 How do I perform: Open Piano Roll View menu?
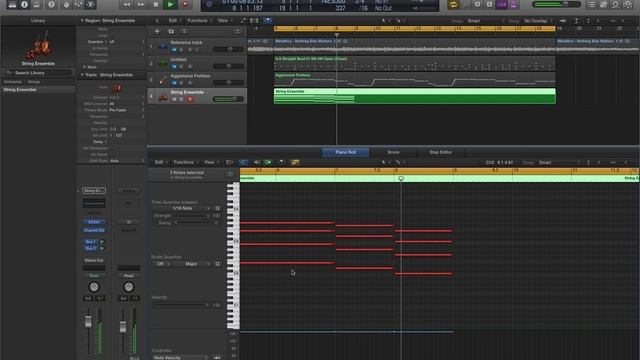[x=210, y=162]
